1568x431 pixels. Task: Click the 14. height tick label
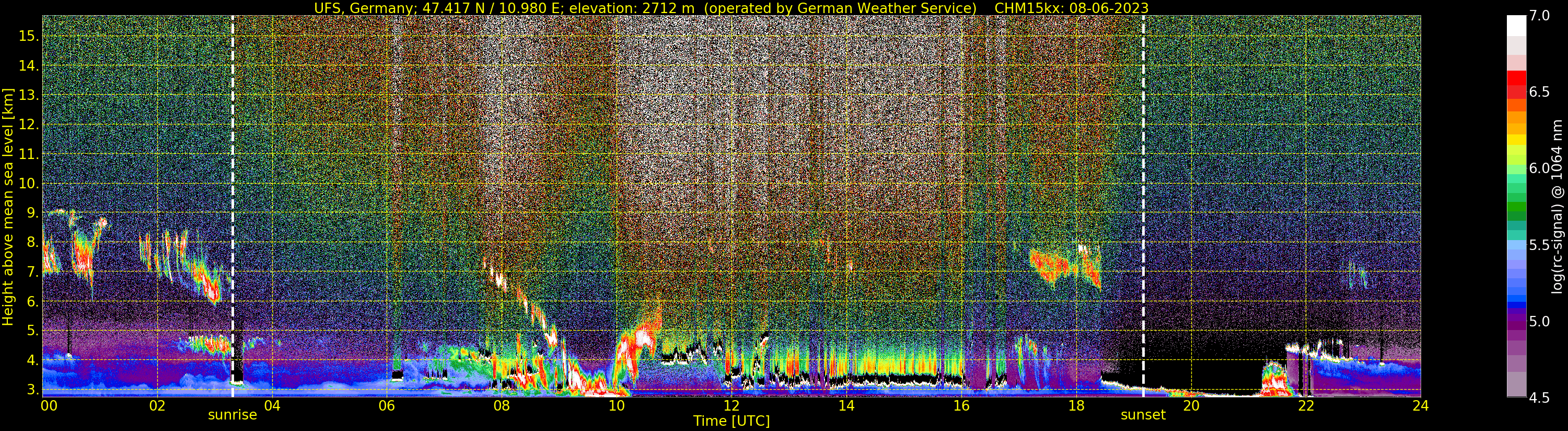[x=29, y=66]
